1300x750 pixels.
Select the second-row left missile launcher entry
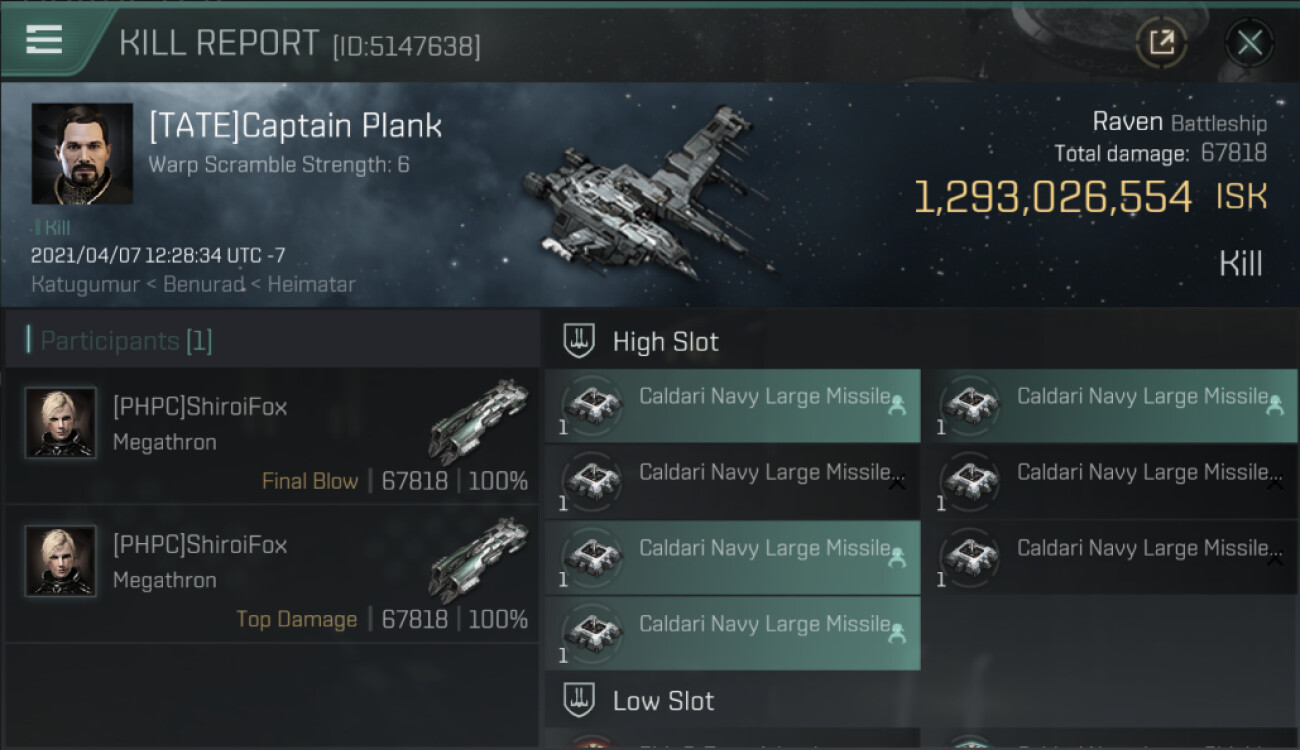point(732,481)
